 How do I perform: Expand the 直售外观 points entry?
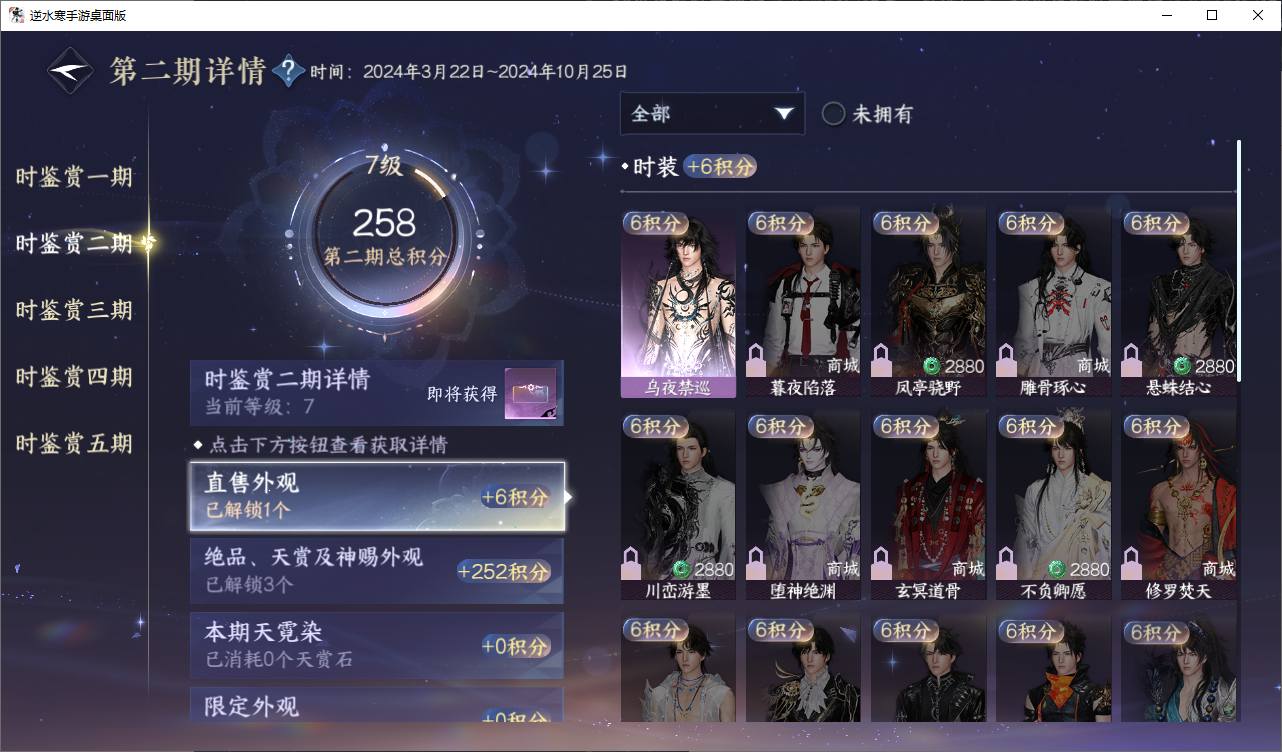[377, 496]
